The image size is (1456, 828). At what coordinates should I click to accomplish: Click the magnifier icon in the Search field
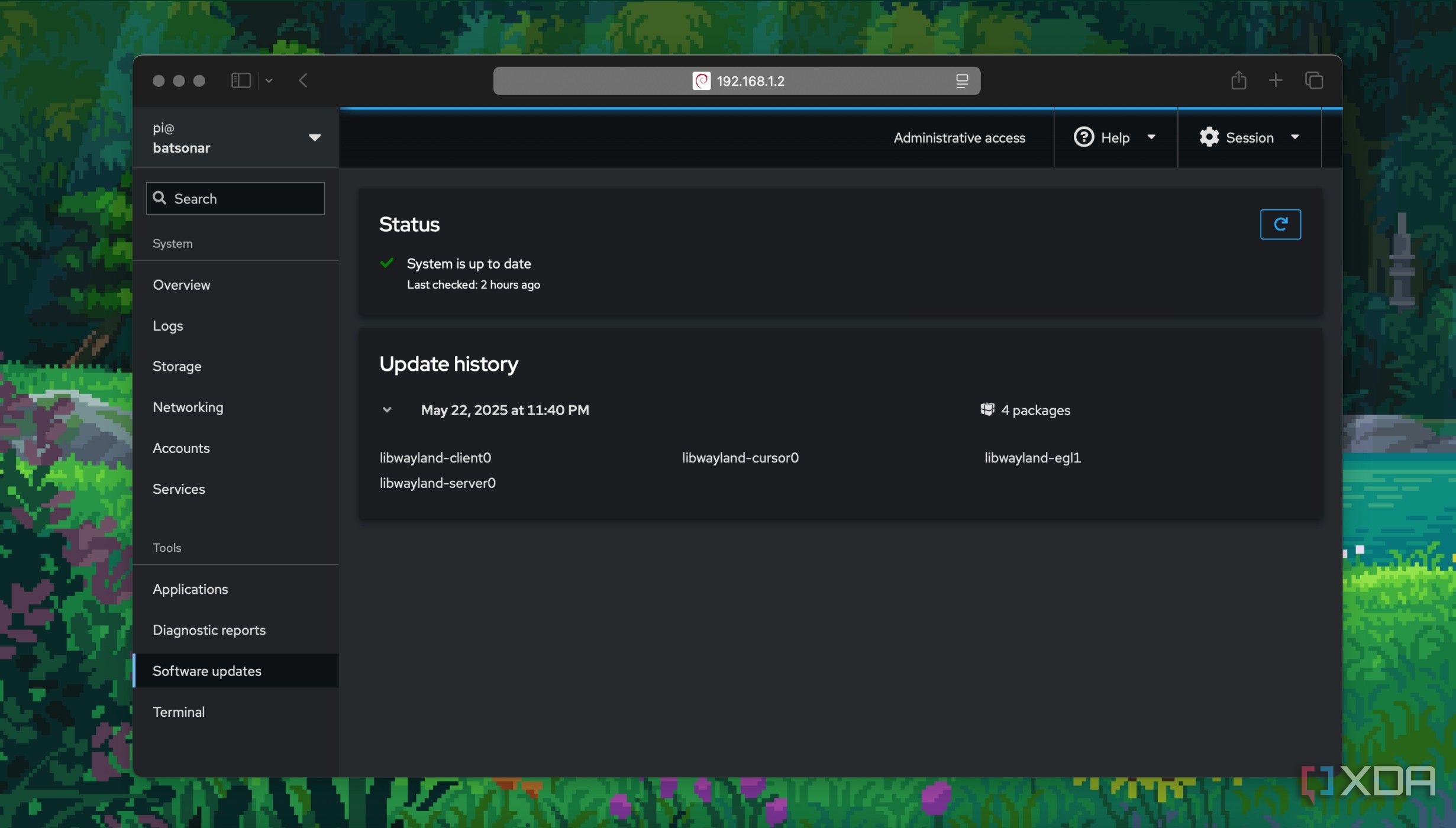pyautogui.click(x=160, y=198)
